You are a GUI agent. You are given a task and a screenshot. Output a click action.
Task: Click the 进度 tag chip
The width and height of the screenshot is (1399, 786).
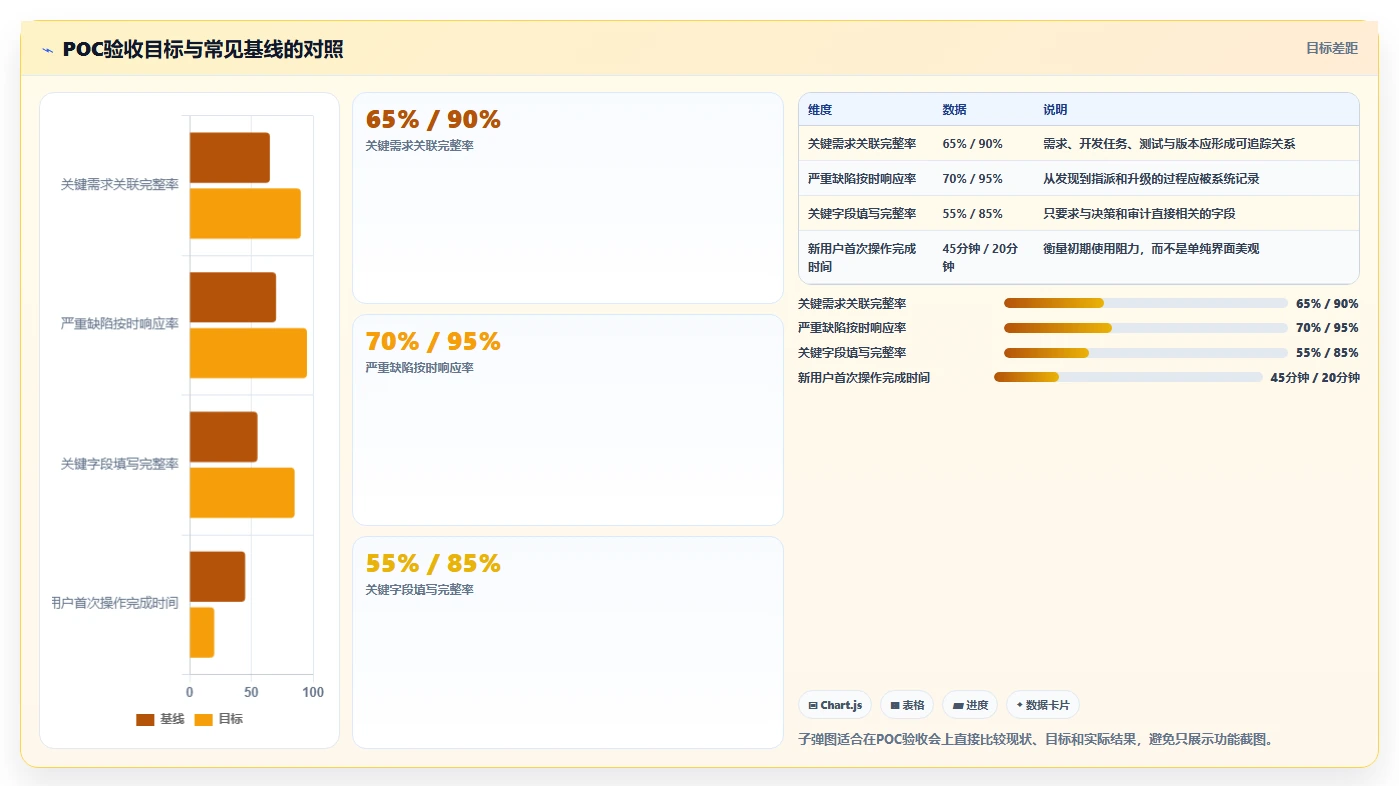pos(970,705)
